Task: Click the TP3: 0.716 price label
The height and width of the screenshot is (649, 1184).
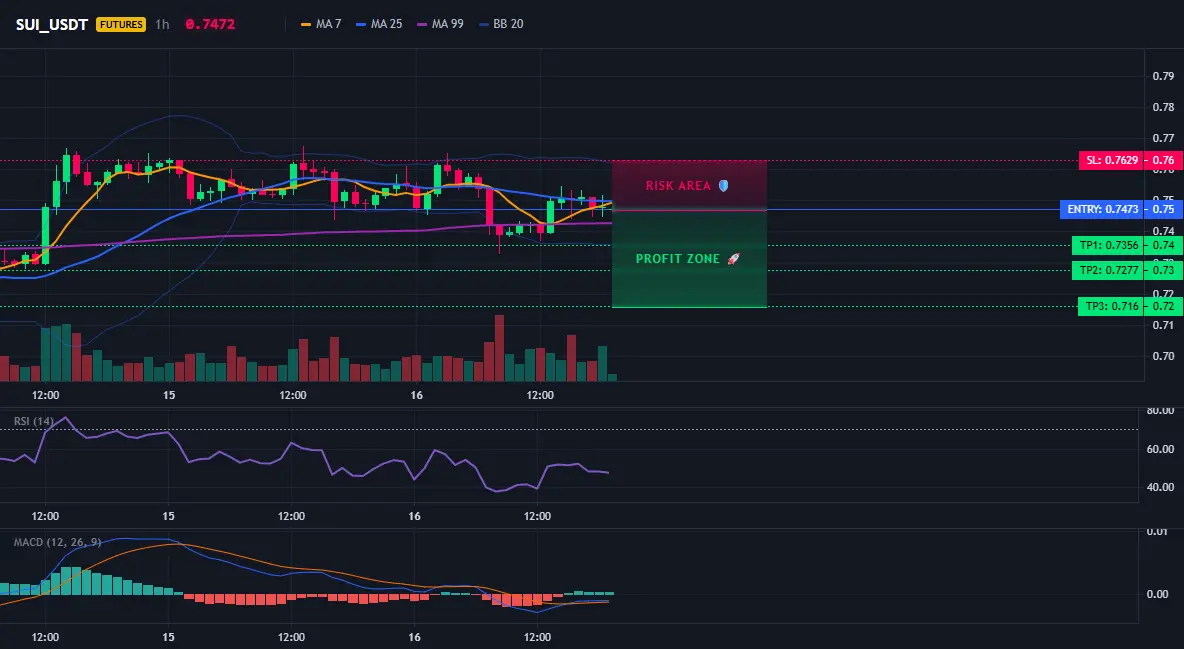Action: [1112, 306]
